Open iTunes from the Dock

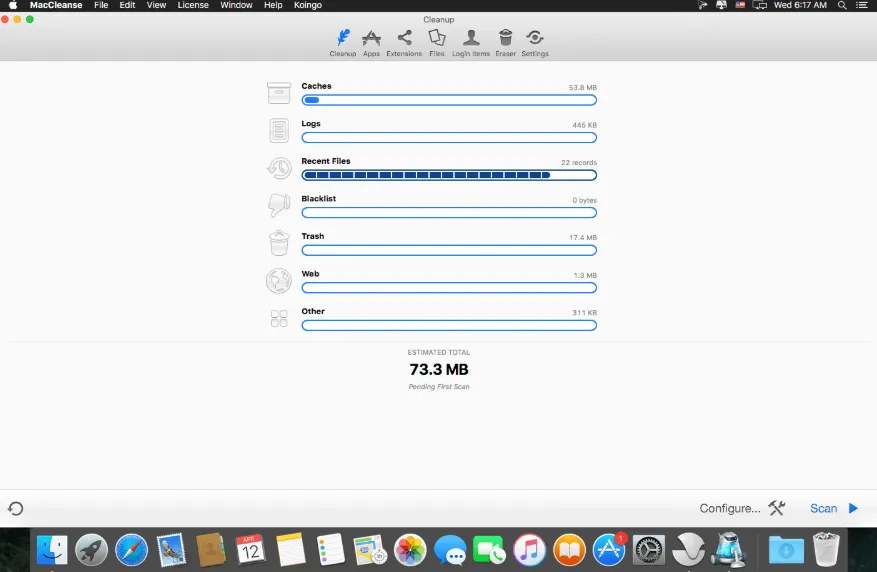(529, 550)
